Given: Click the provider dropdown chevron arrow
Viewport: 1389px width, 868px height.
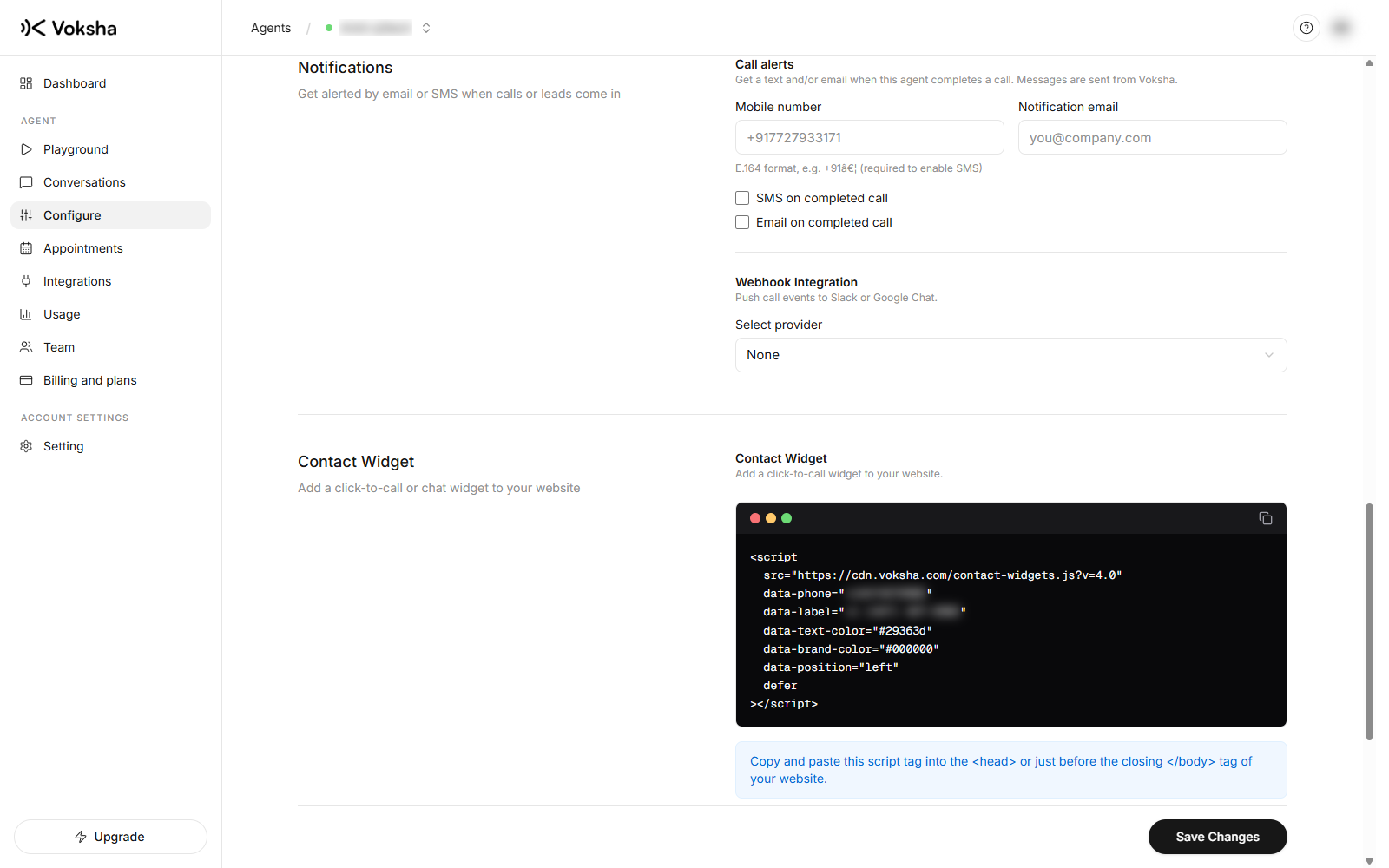Looking at the screenshot, I should pos(1269,355).
